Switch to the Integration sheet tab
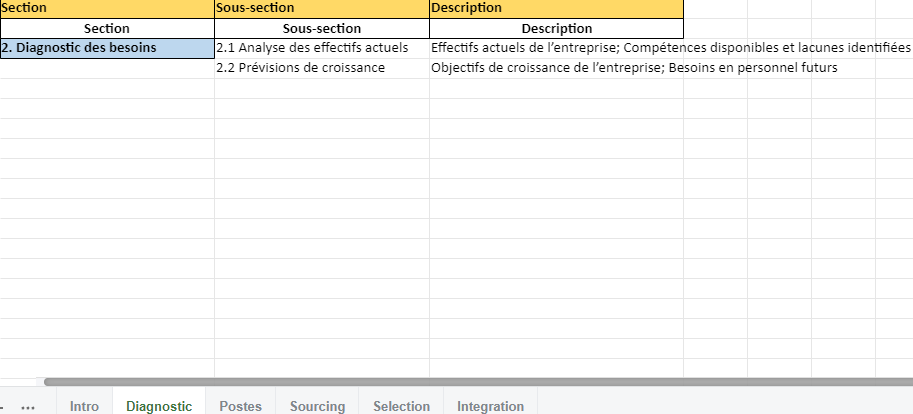The image size is (913, 414). coord(490,406)
